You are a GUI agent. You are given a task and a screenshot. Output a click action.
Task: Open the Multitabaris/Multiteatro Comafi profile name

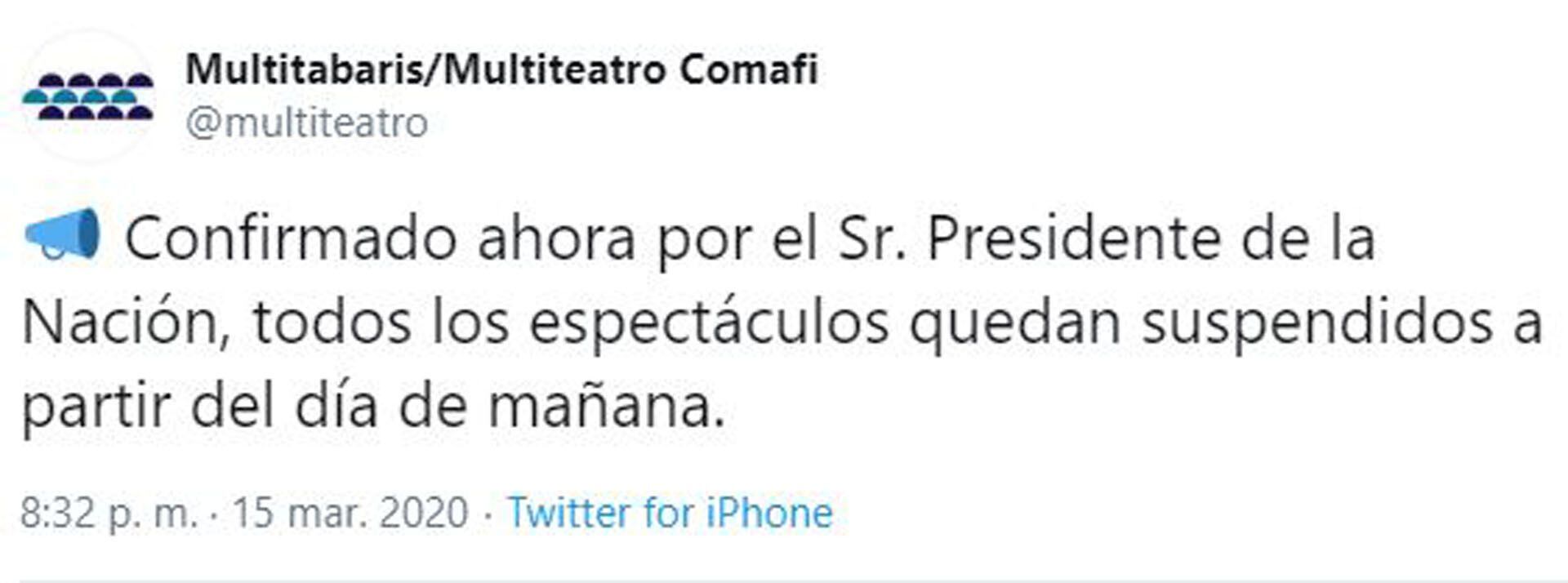pos(501,69)
